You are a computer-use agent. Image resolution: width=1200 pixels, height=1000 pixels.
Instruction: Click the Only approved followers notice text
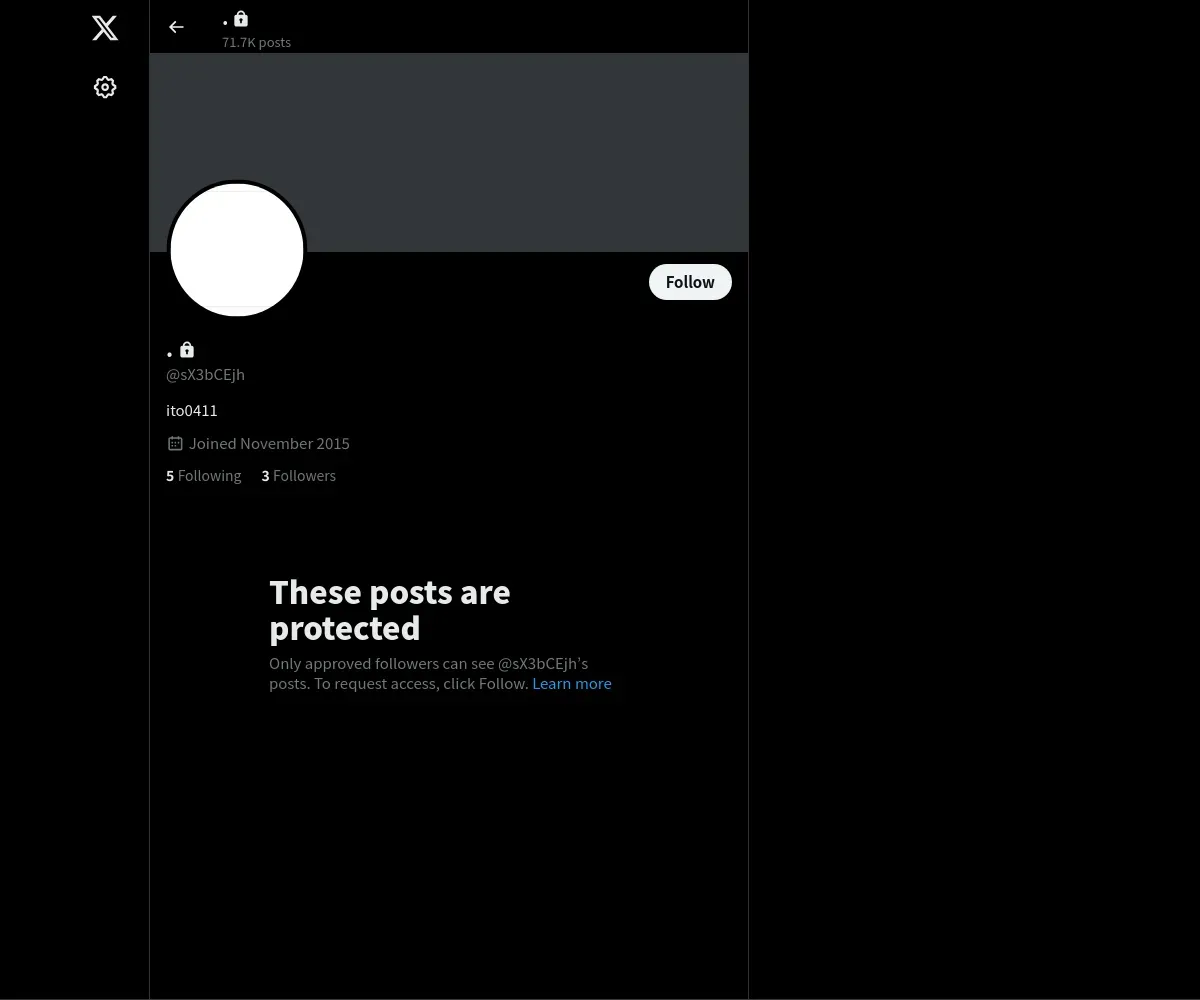[440, 674]
